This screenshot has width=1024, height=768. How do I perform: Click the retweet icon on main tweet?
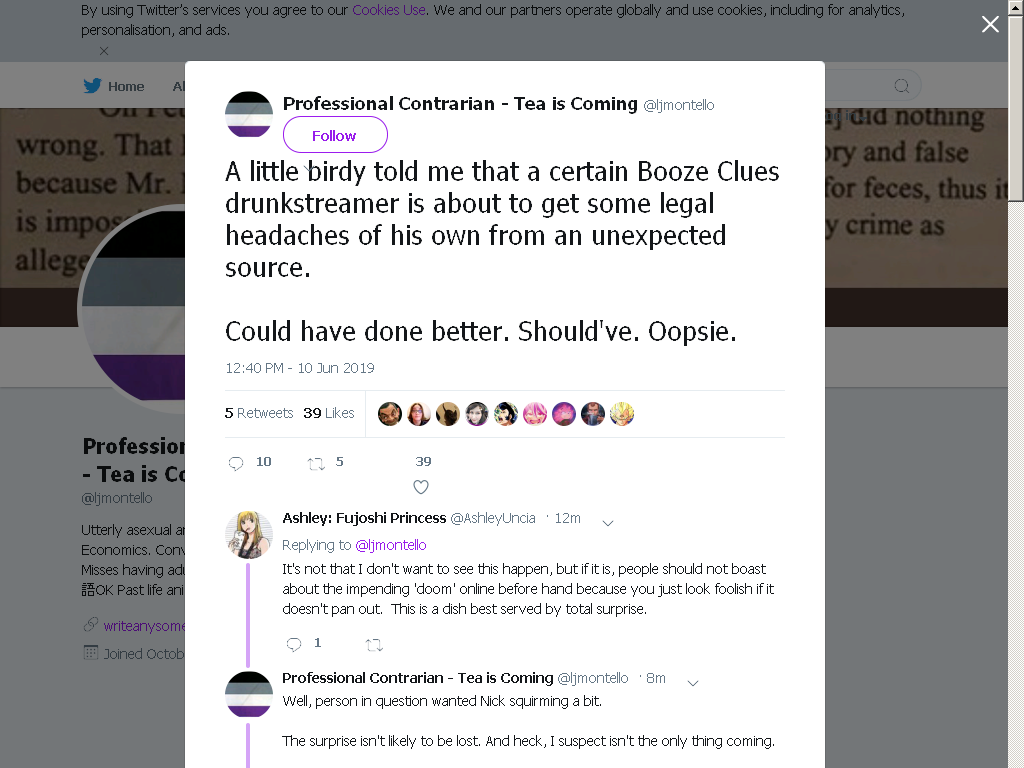pyautogui.click(x=316, y=464)
